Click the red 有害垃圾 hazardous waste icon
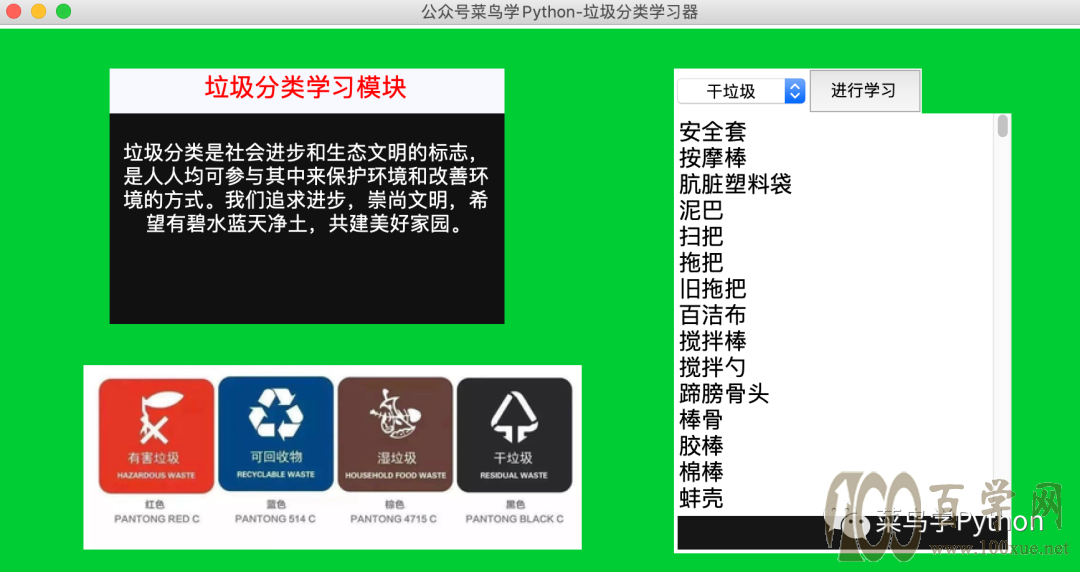The width and height of the screenshot is (1080, 572). pyautogui.click(x=156, y=436)
